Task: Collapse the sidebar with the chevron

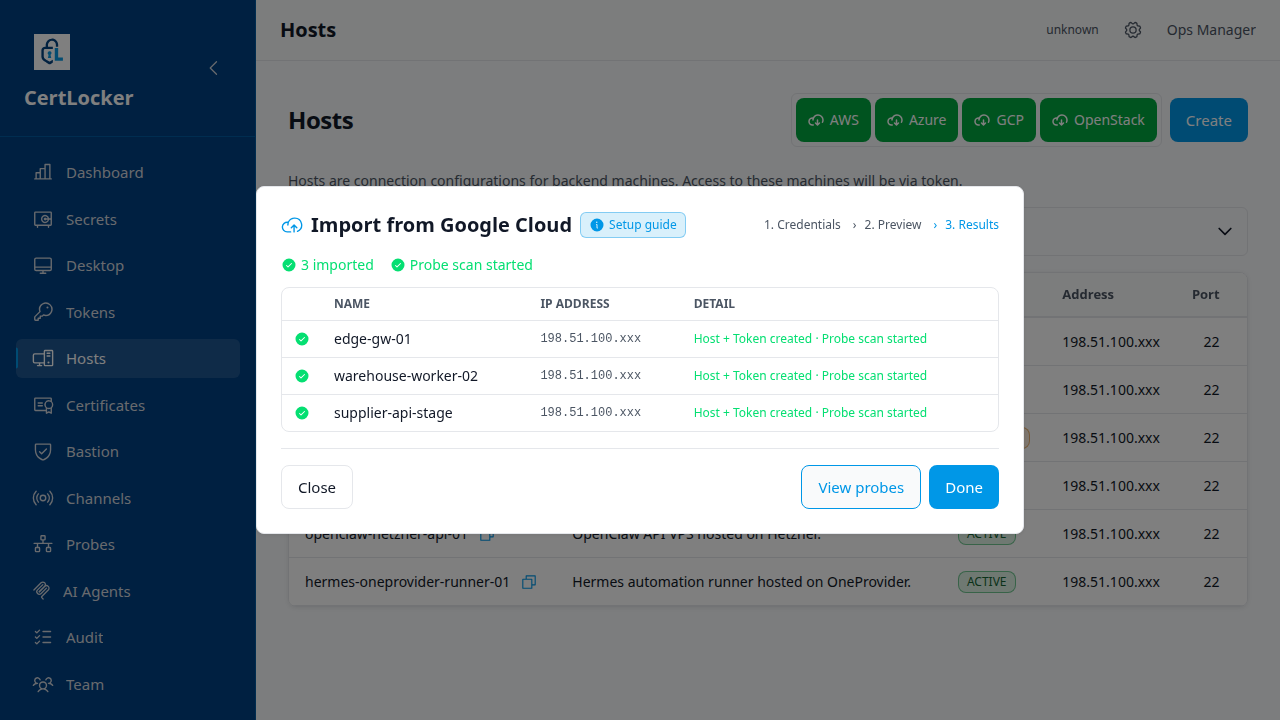Action: pos(213,68)
